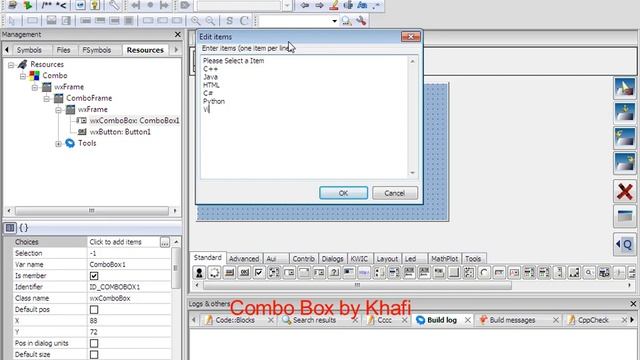Uncheck the Is member checkbox

point(94,276)
